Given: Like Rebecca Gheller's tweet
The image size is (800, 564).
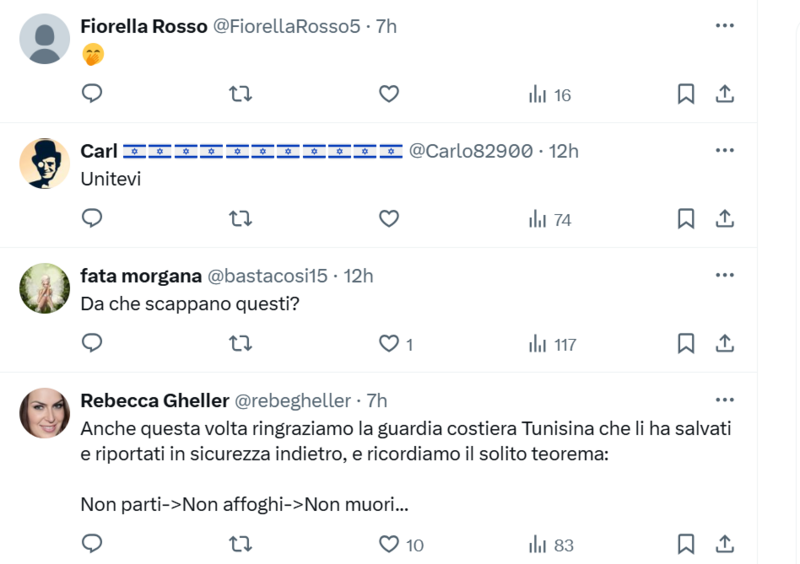Looking at the screenshot, I should (389, 544).
